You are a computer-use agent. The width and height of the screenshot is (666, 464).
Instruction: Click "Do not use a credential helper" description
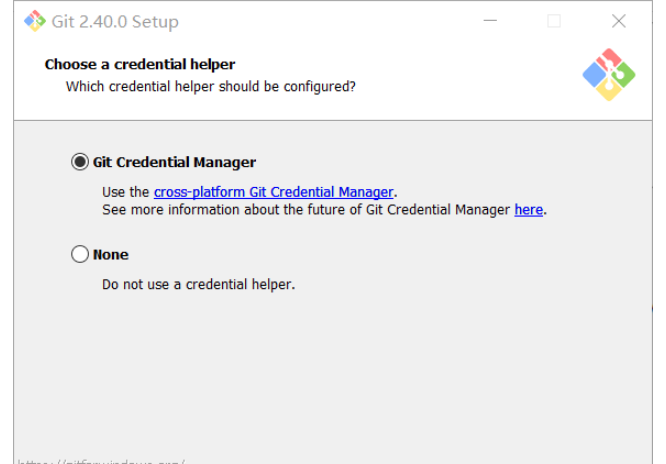click(x=198, y=284)
